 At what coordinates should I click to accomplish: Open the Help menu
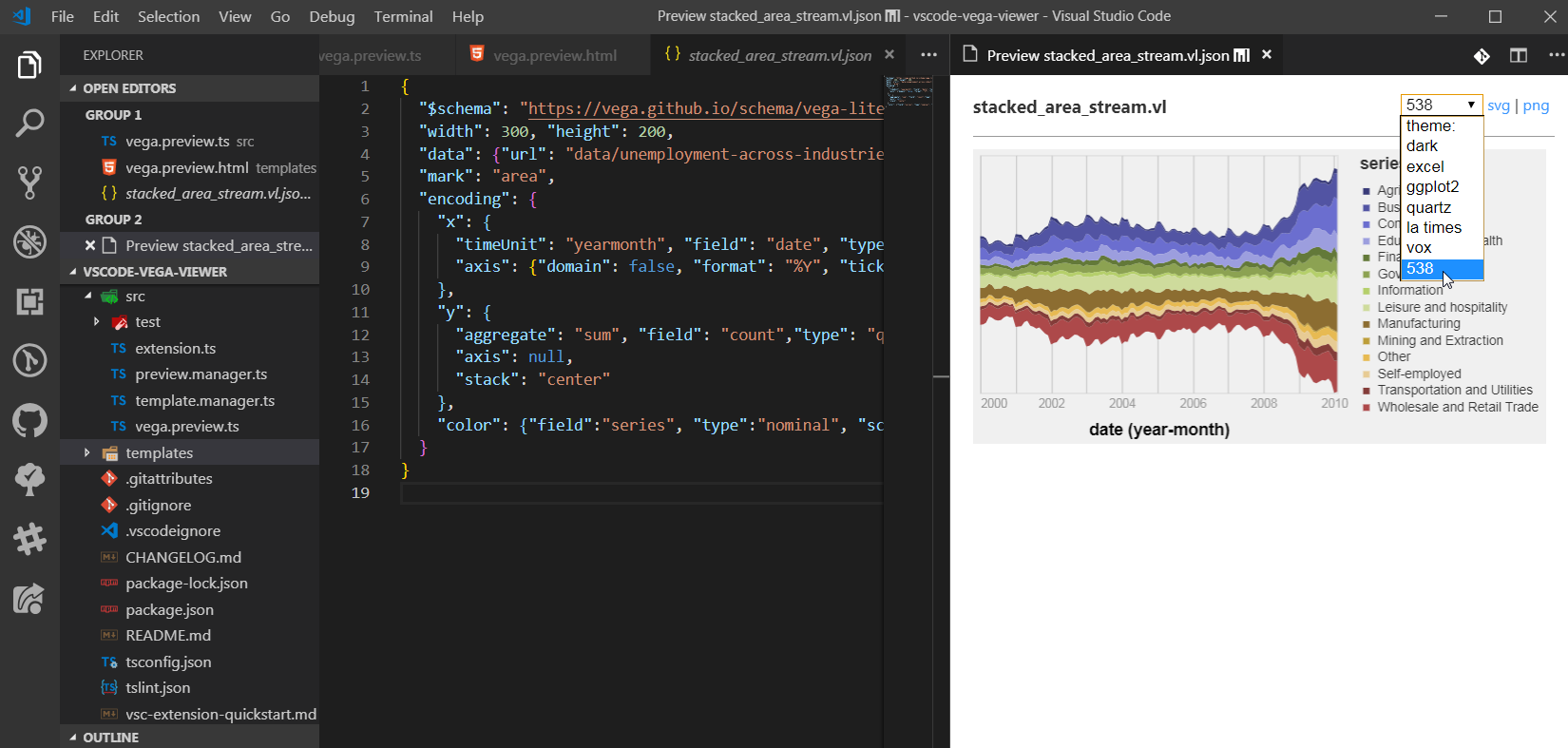click(468, 16)
